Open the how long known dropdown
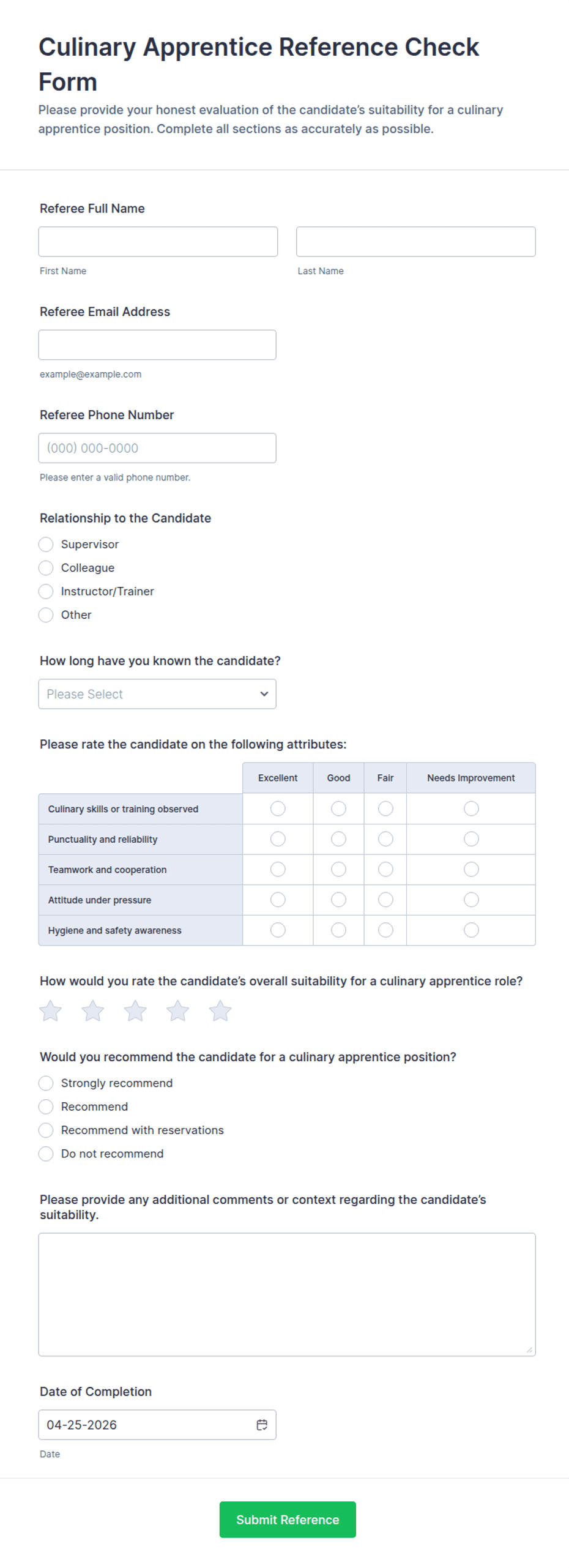 pyautogui.click(x=157, y=693)
